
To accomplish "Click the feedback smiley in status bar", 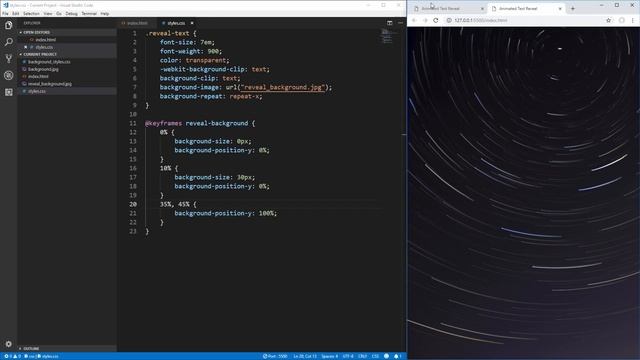I will click(386, 356).
